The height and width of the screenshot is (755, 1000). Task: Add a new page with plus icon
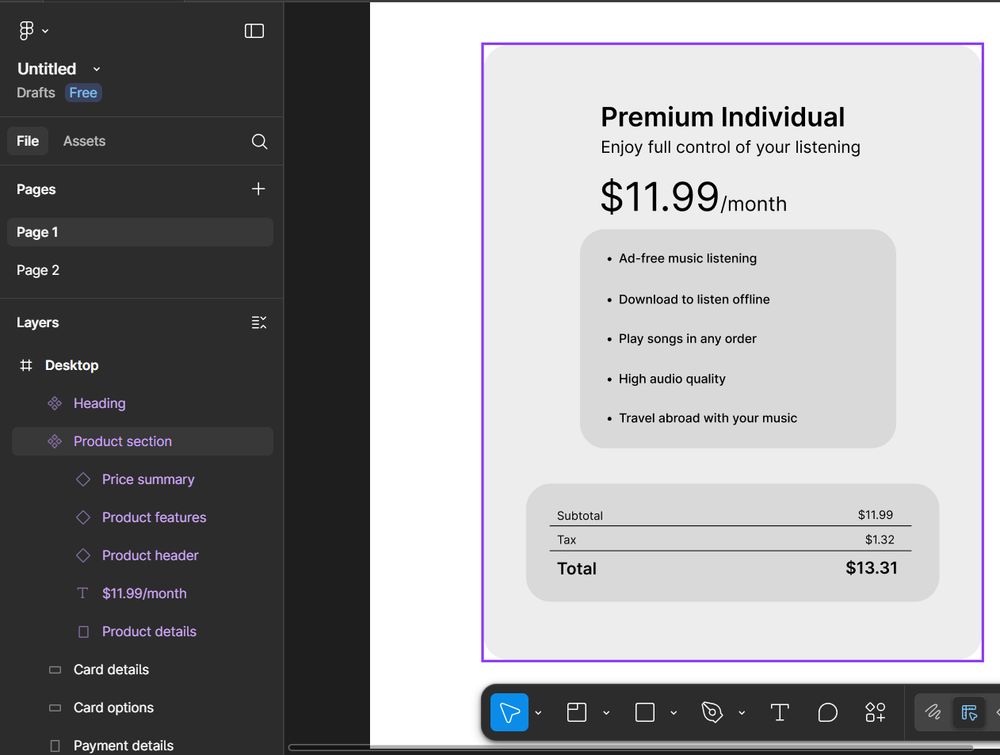pyautogui.click(x=258, y=189)
